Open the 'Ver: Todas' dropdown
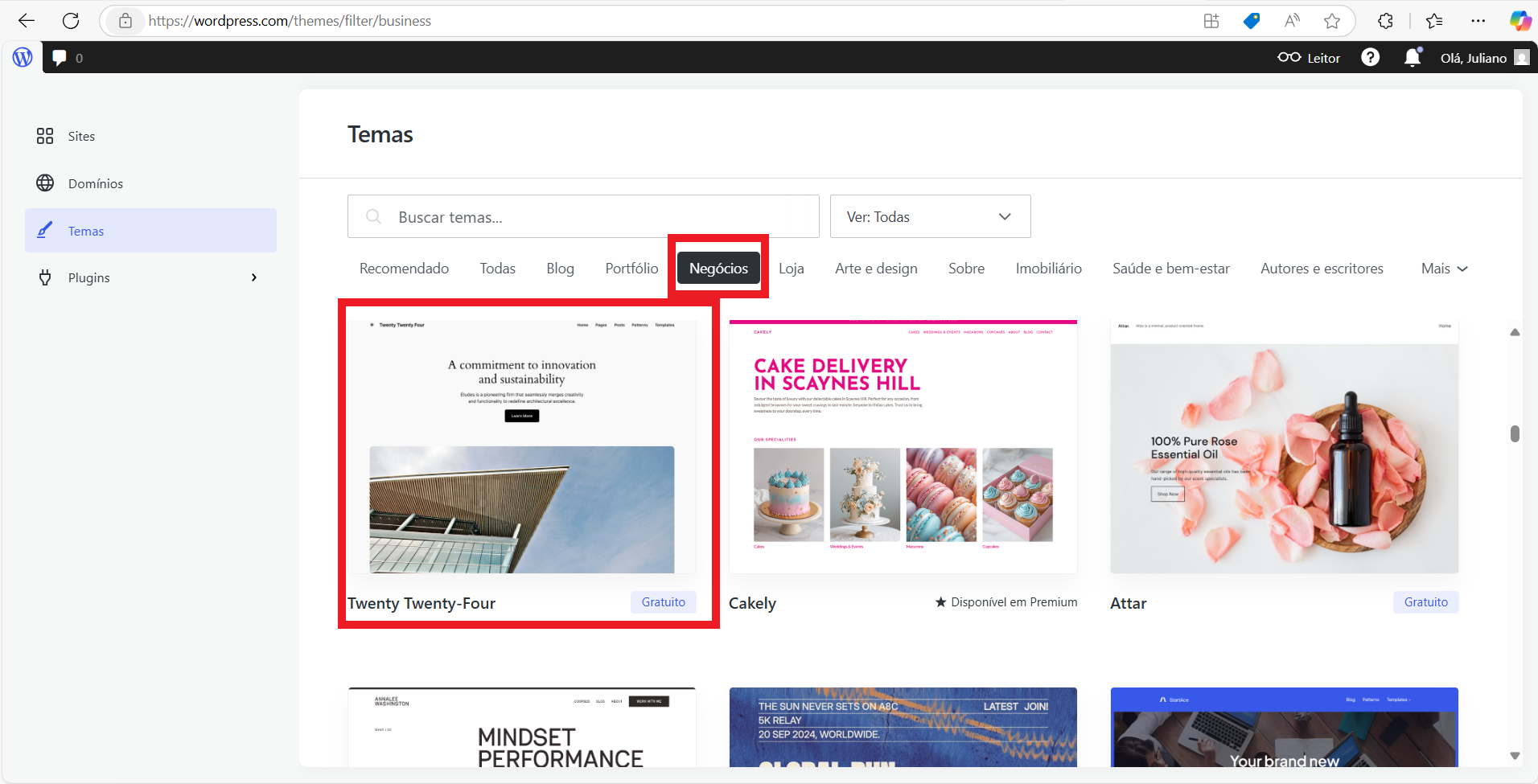 pyautogui.click(x=929, y=215)
